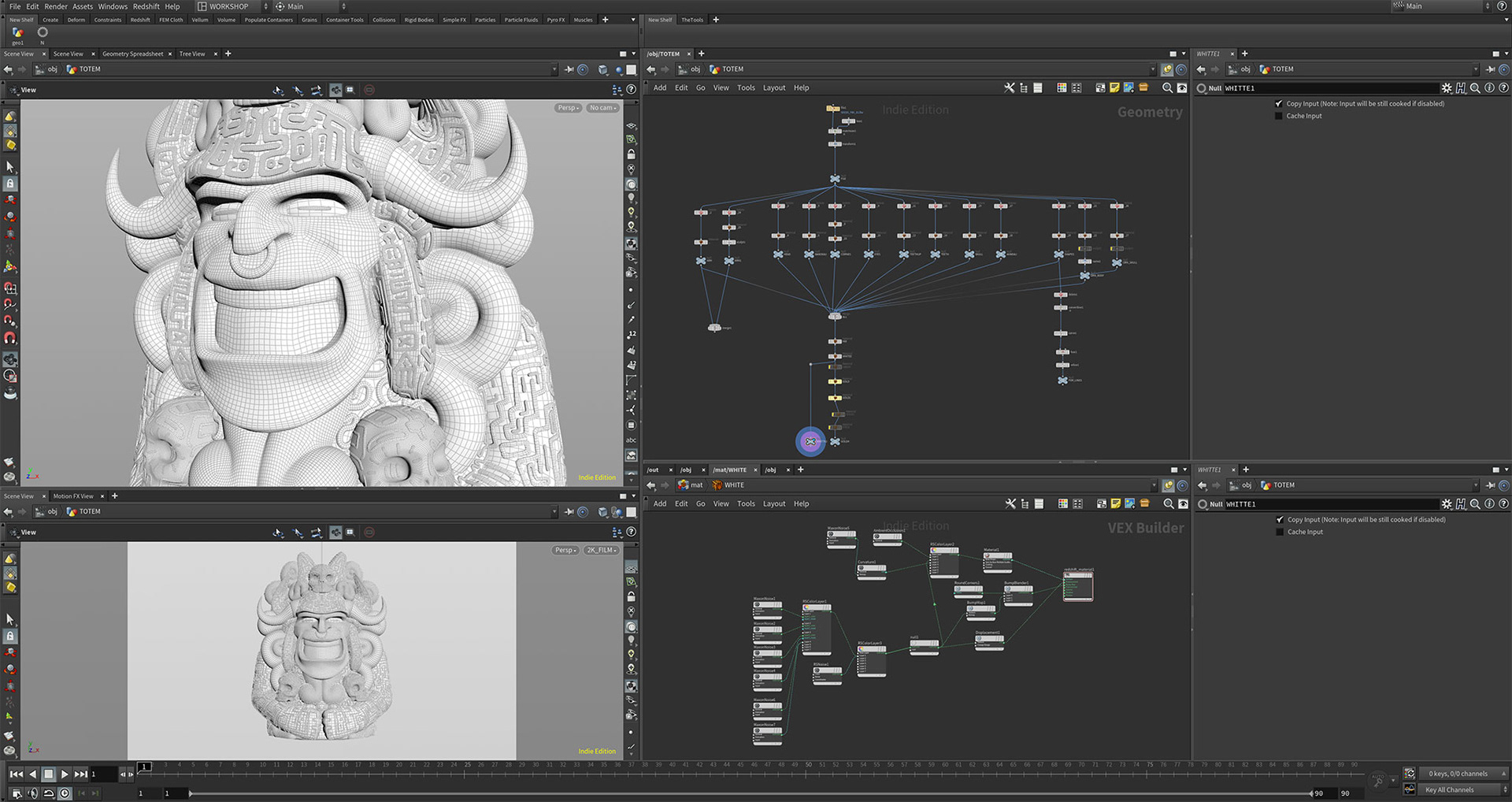Viewport: 1512px width, 802px height.
Task: Open shelf set options arrow after Muscles tab
Action: (633, 20)
